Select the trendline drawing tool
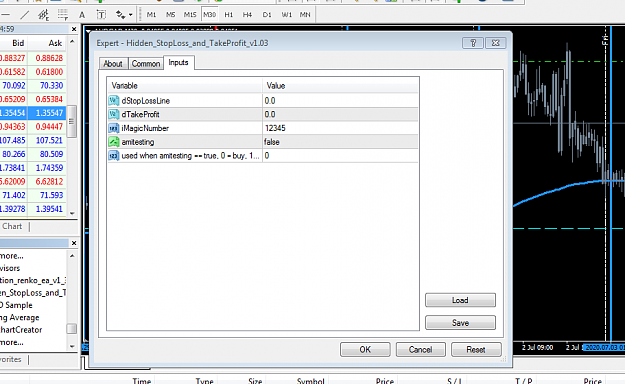The width and height of the screenshot is (625, 384). (25, 15)
